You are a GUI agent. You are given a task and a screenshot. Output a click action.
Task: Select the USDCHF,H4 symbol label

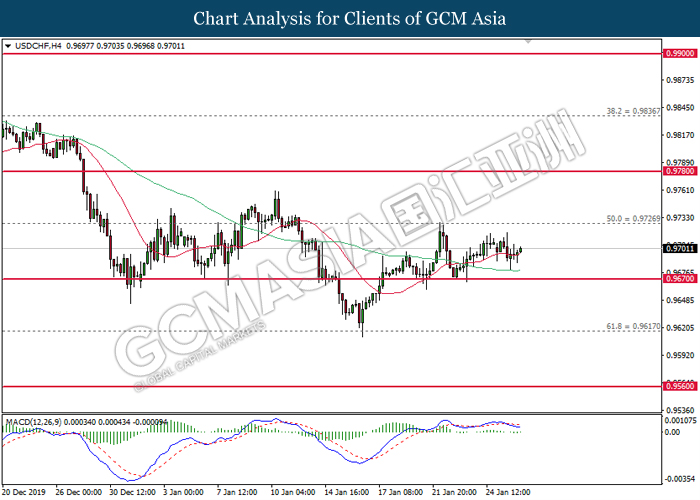tap(35, 46)
